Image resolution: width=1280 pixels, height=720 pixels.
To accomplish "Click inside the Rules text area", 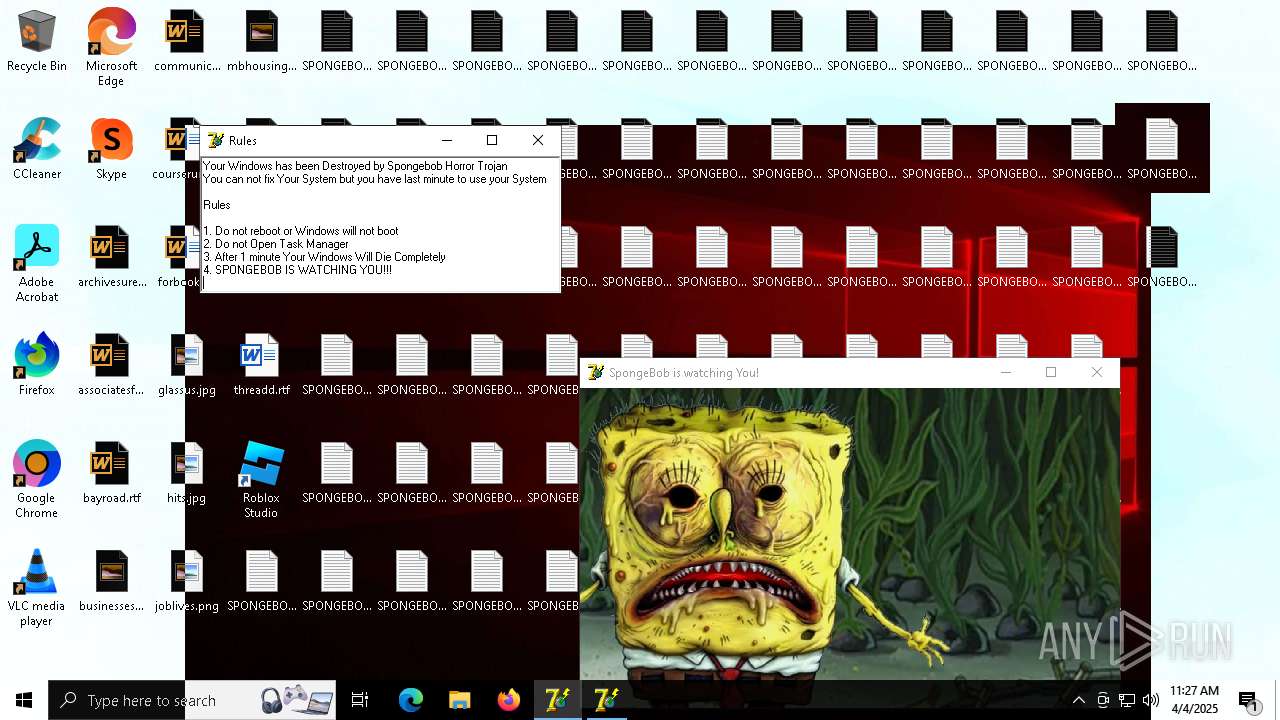I will 380,224.
